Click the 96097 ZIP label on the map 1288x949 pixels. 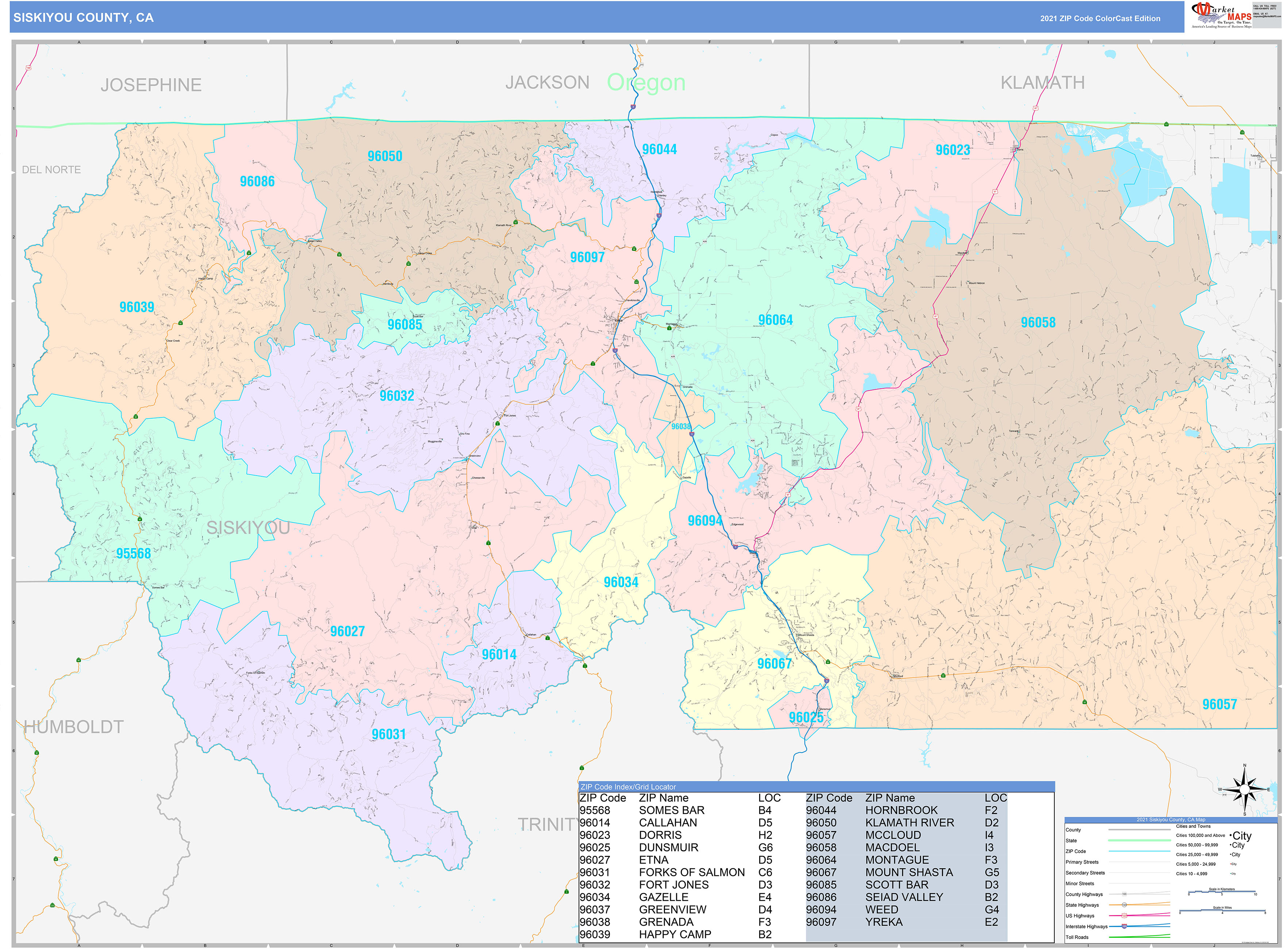(x=587, y=257)
